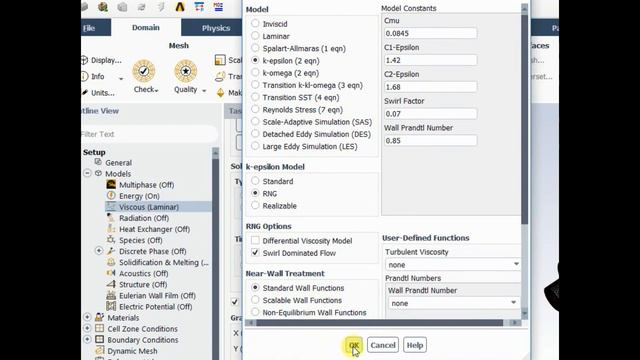Switch to the Physics ribbon tab
This screenshot has height=360, width=640.
point(216,28)
